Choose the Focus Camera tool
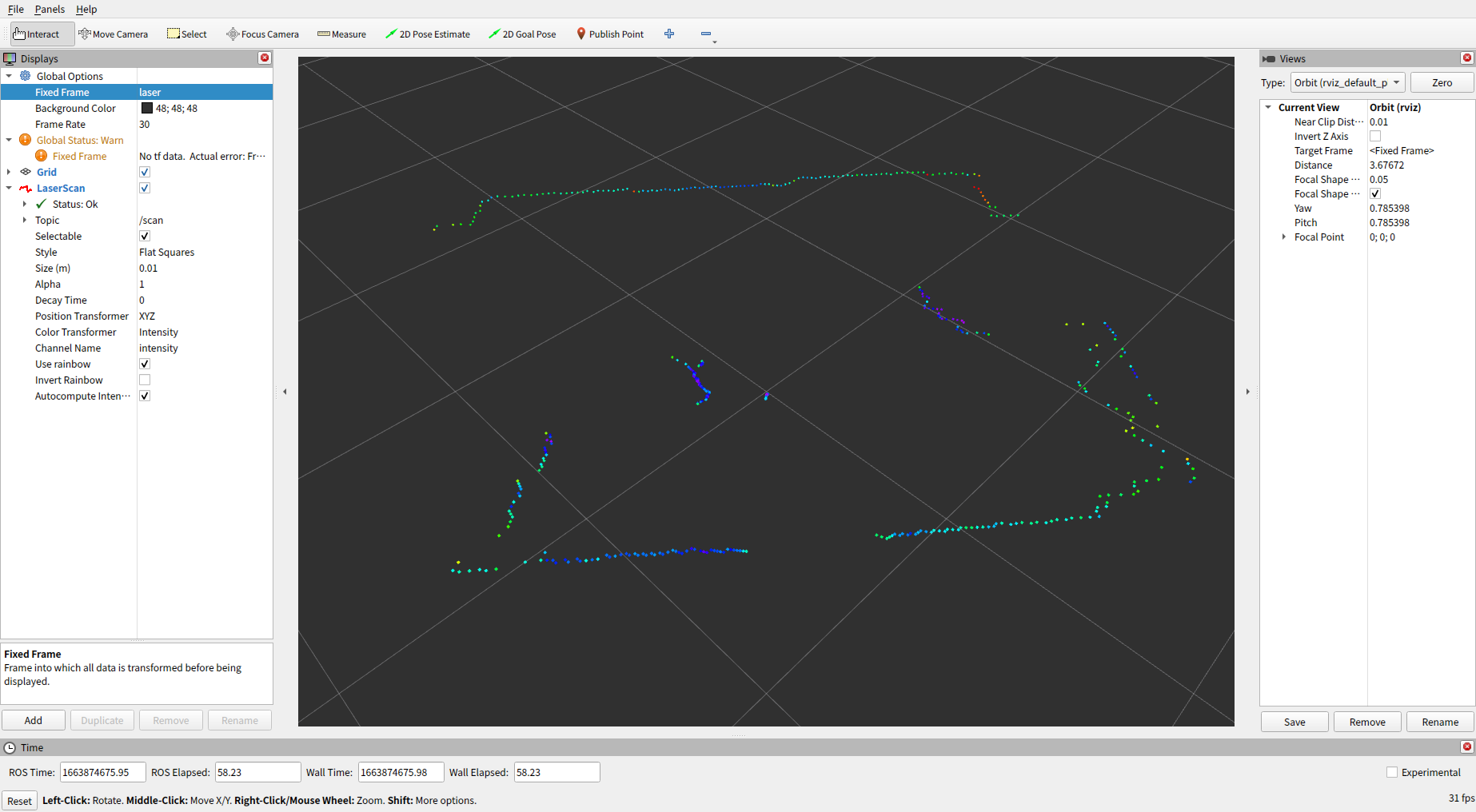This screenshot has width=1476, height=812. (262, 34)
